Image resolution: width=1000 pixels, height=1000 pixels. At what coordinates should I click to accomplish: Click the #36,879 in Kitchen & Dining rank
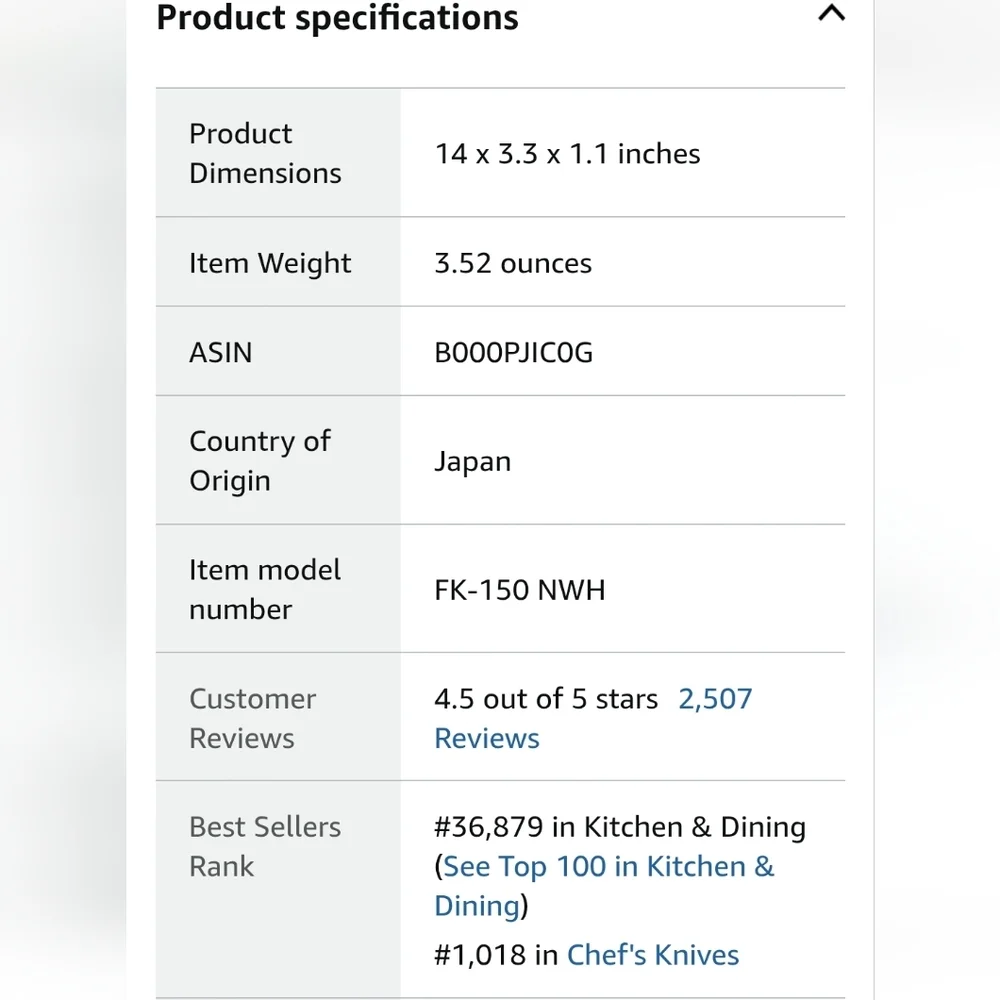pyautogui.click(x=620, y=827)
